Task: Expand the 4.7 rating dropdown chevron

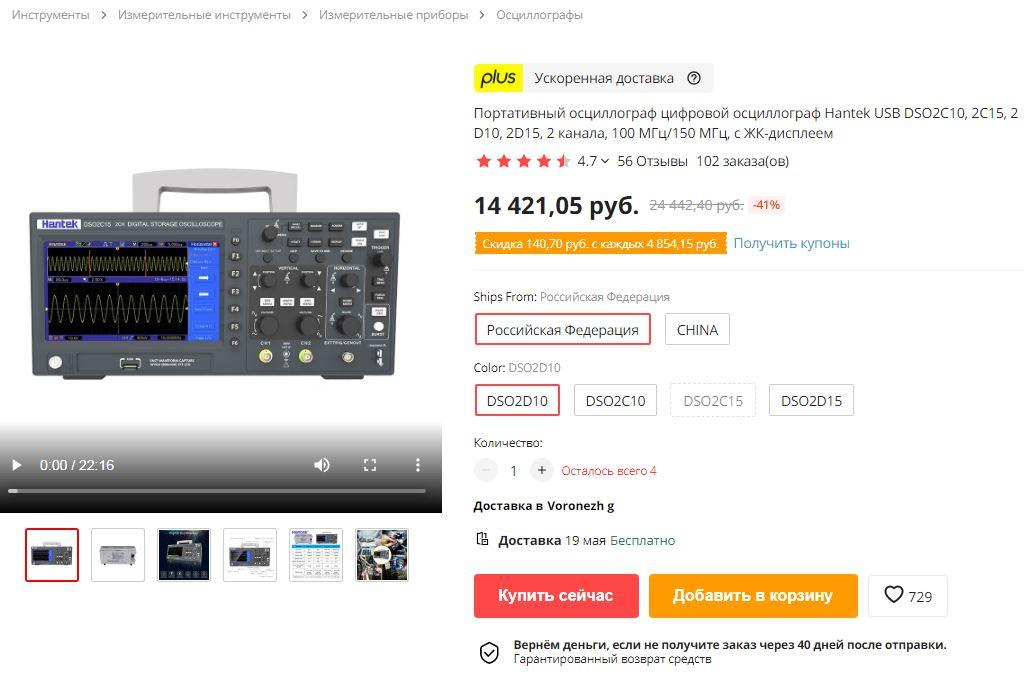Action: [x=605, y=161]
